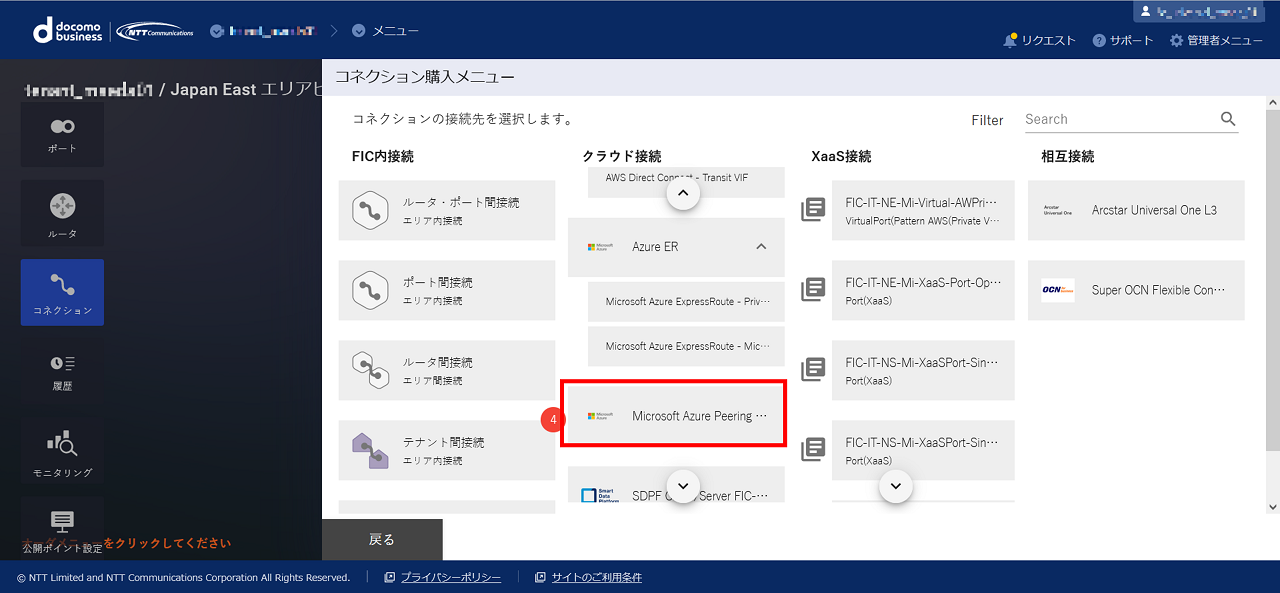1280x593 pixels.
Task: Click the upward chevron above Azure ER list
Action: coord(683,192)
